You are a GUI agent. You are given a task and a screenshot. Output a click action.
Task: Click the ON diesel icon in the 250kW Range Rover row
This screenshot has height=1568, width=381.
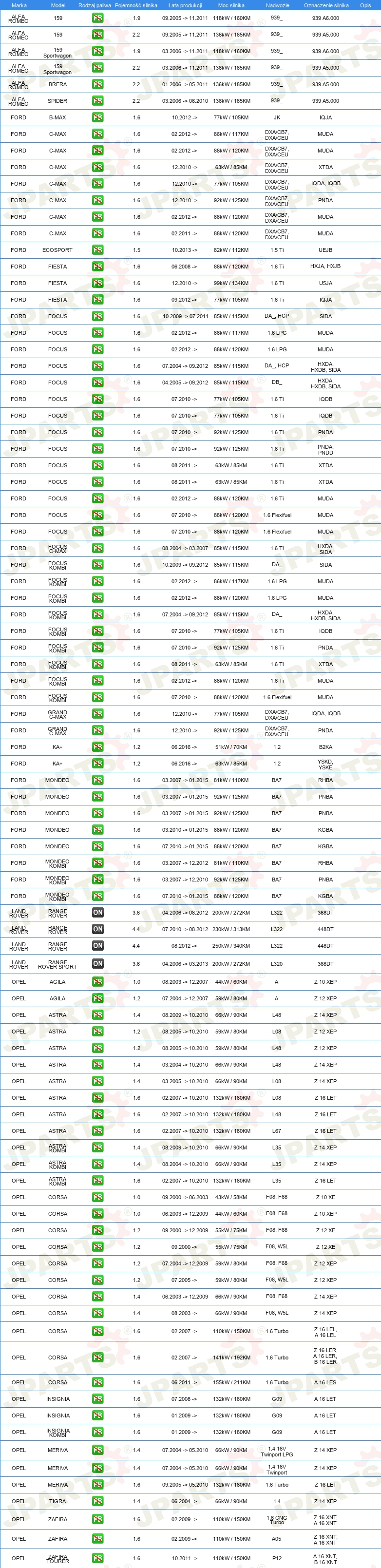click(97, 946)
